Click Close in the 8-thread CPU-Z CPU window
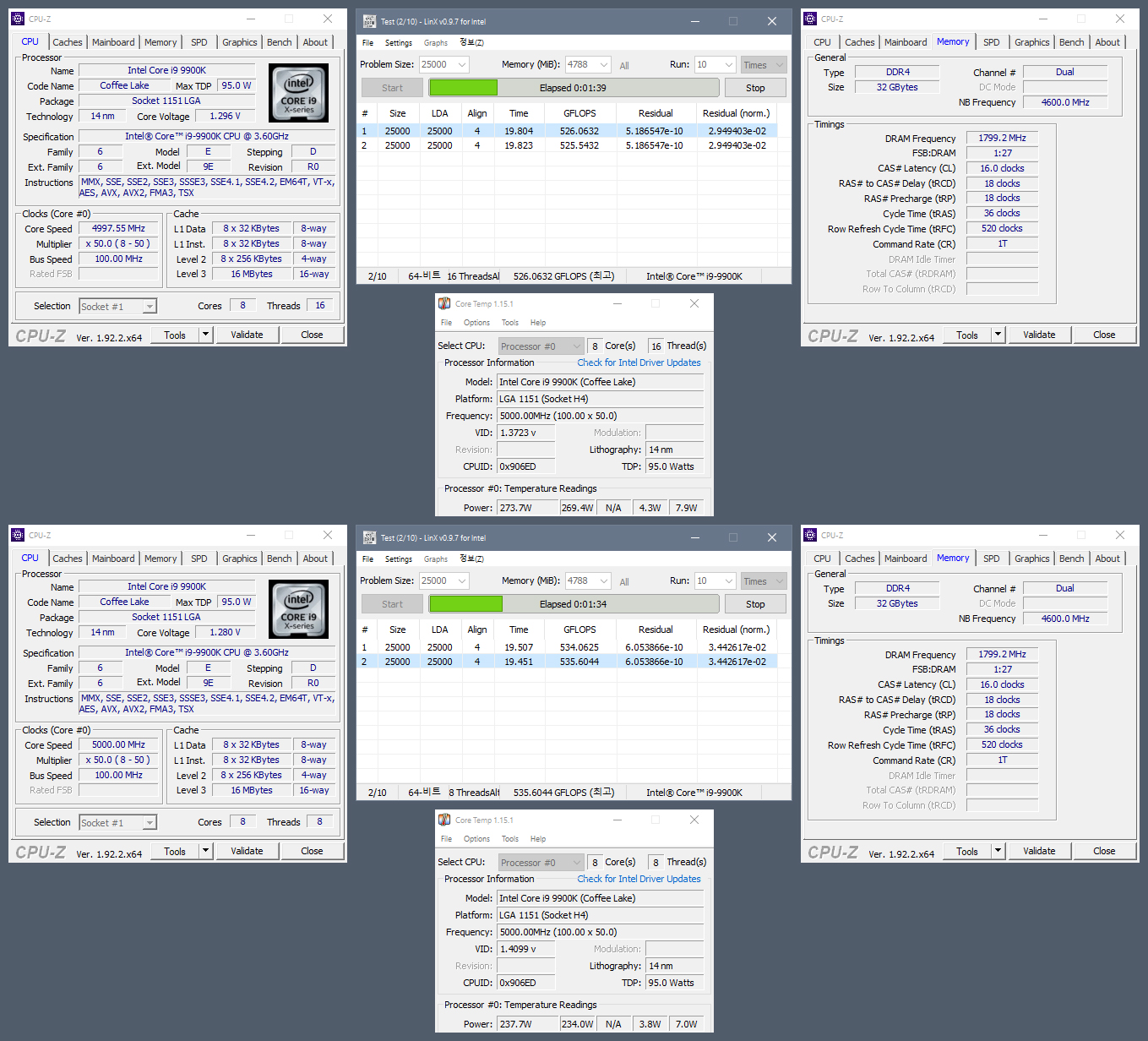The width and height of the screenshot is (1148, 1041). [x=312, y=851]
